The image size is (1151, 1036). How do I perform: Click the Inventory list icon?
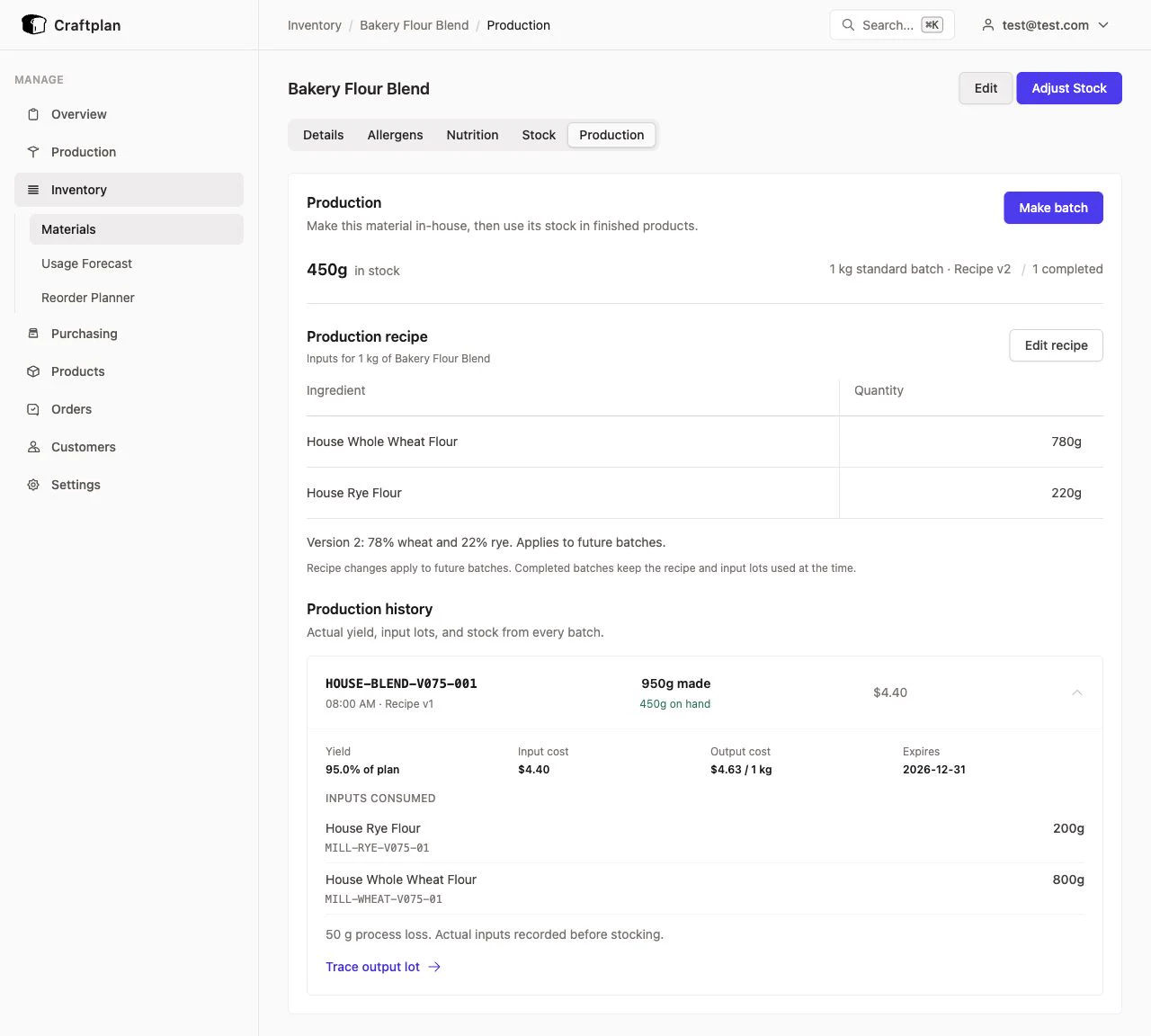click(x=33, y=190)
